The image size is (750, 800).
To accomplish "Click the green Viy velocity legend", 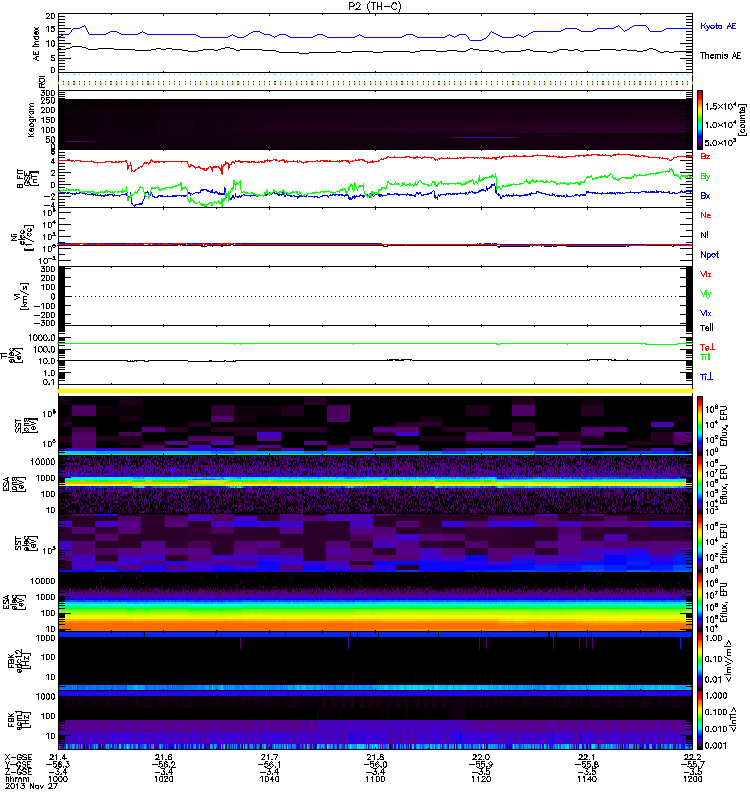I will pyautogui.click(x=706, y=293).
